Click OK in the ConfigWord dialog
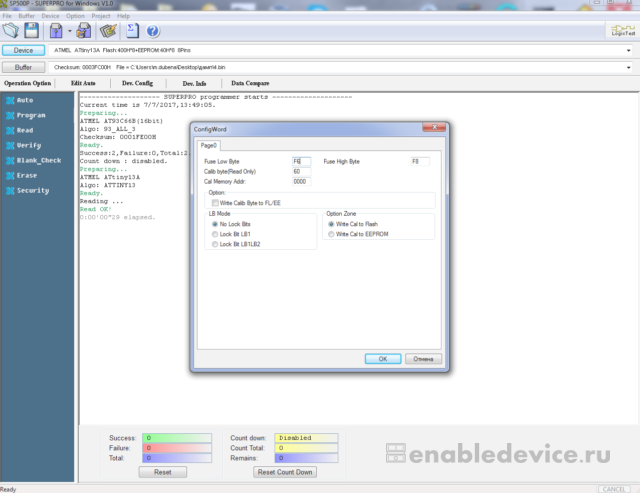Image resolution: width=640 pixels, height=493 pixels. pos(383,359)
